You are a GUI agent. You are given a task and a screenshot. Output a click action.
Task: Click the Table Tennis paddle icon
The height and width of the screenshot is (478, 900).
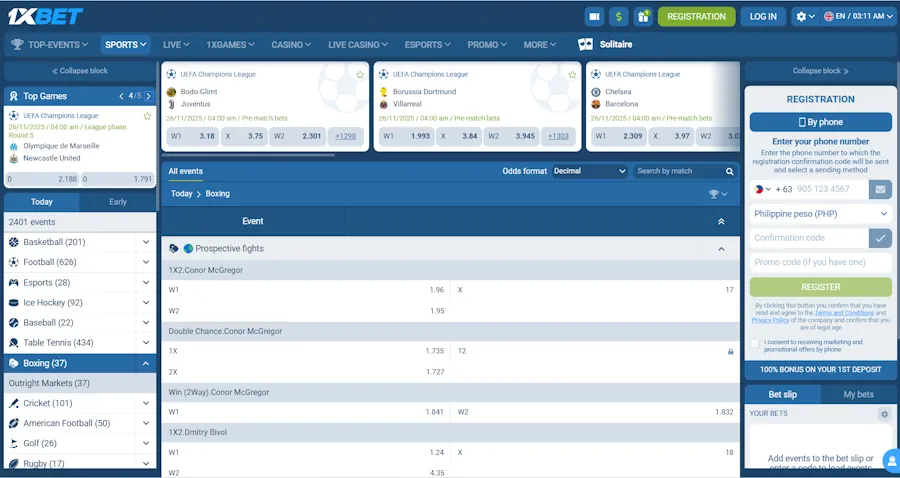tap(14, 343)
